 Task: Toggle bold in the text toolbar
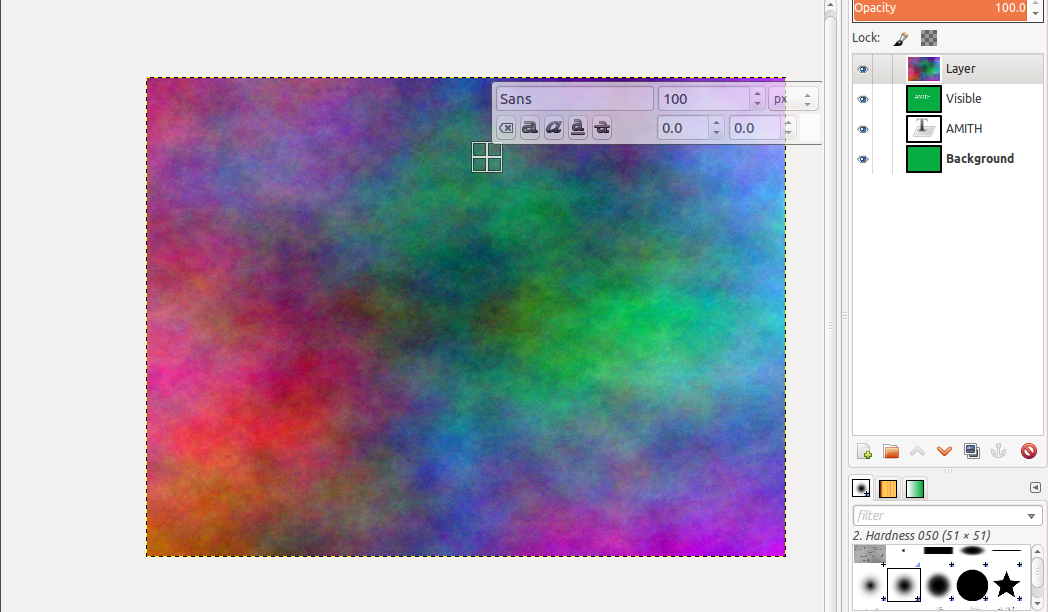click(530, 128)
